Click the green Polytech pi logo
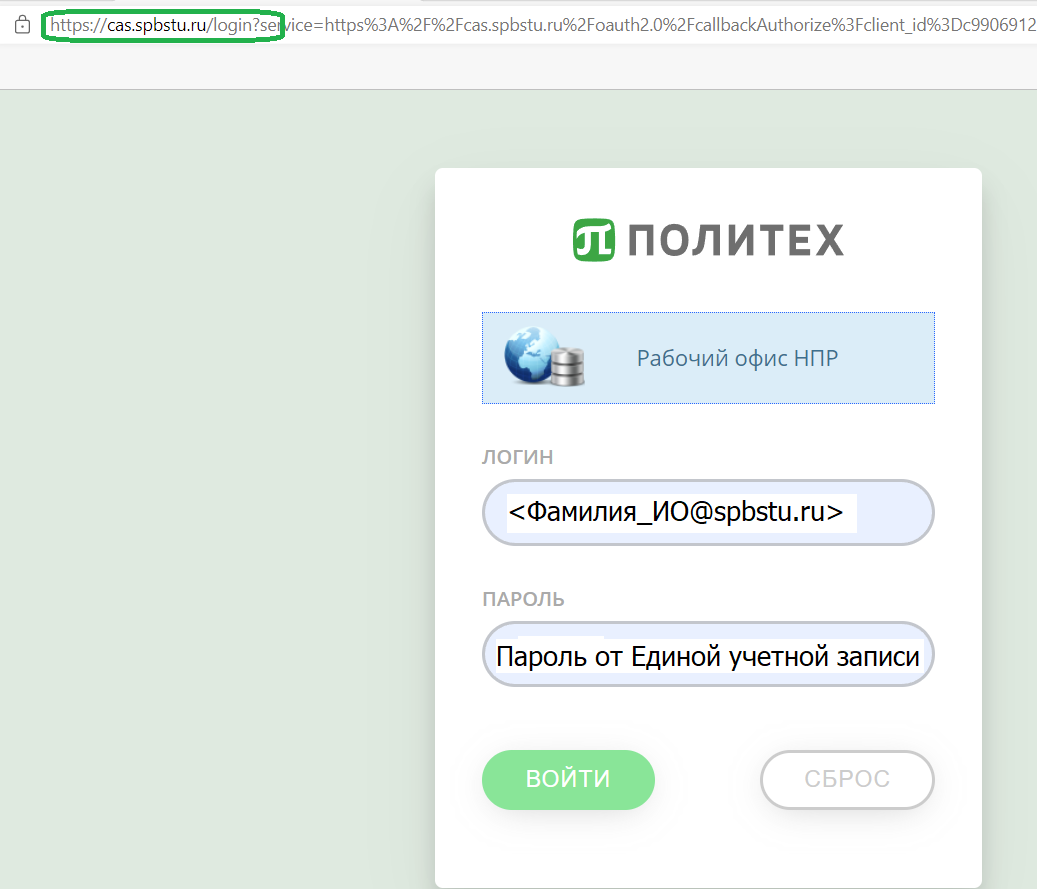 pyautogui.click(x=593, y=240)
